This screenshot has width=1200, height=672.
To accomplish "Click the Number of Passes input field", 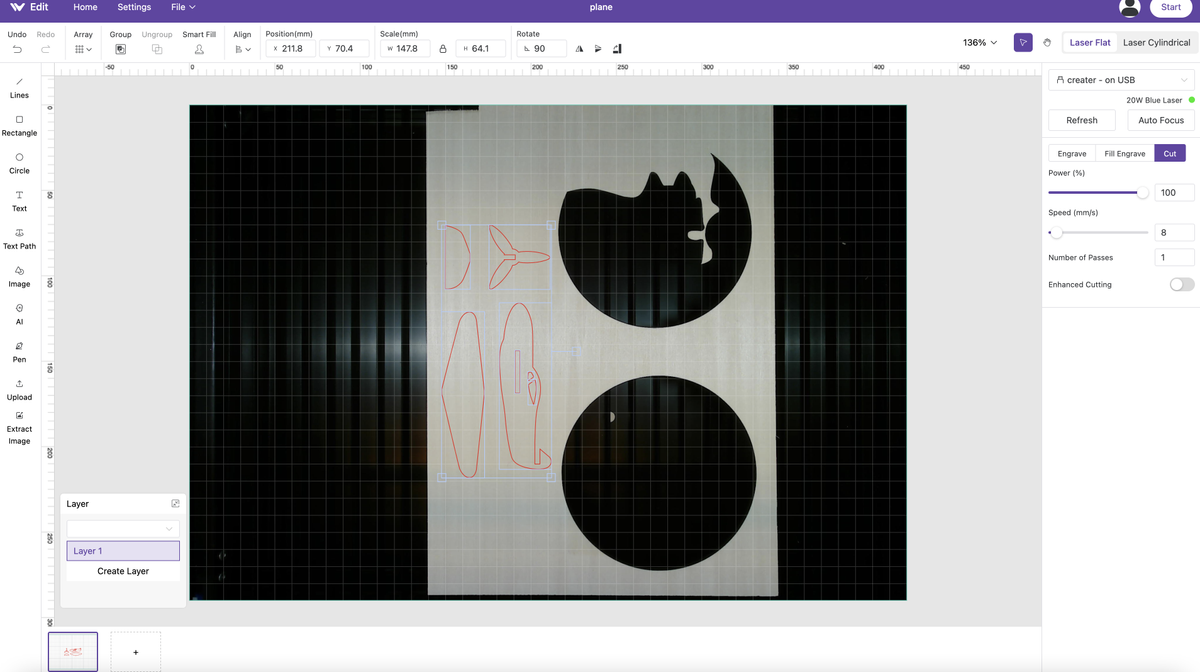I will pyautogui.click(x=1173, y=258).
